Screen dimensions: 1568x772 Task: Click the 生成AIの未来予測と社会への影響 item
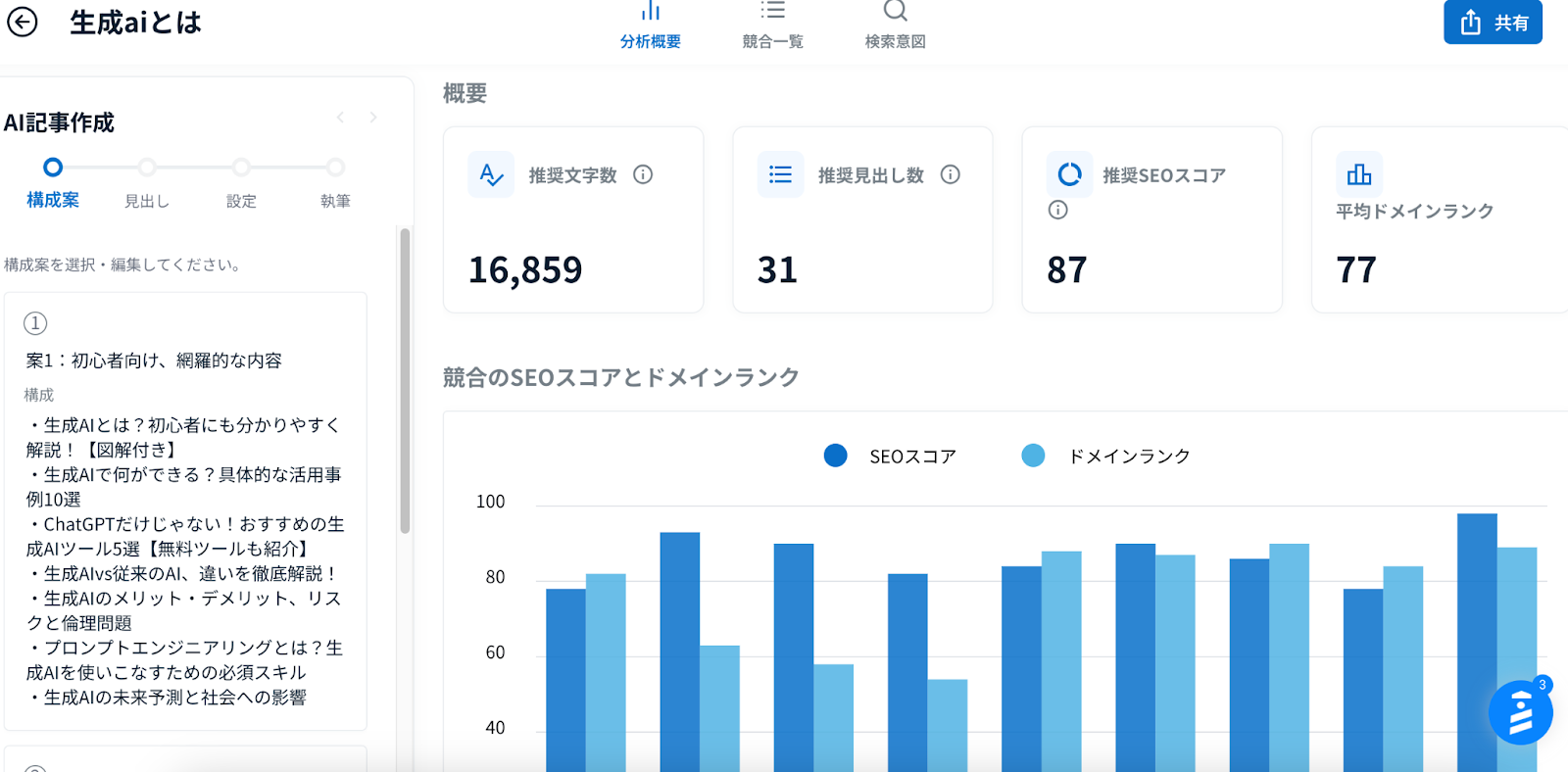click(167, 697)
